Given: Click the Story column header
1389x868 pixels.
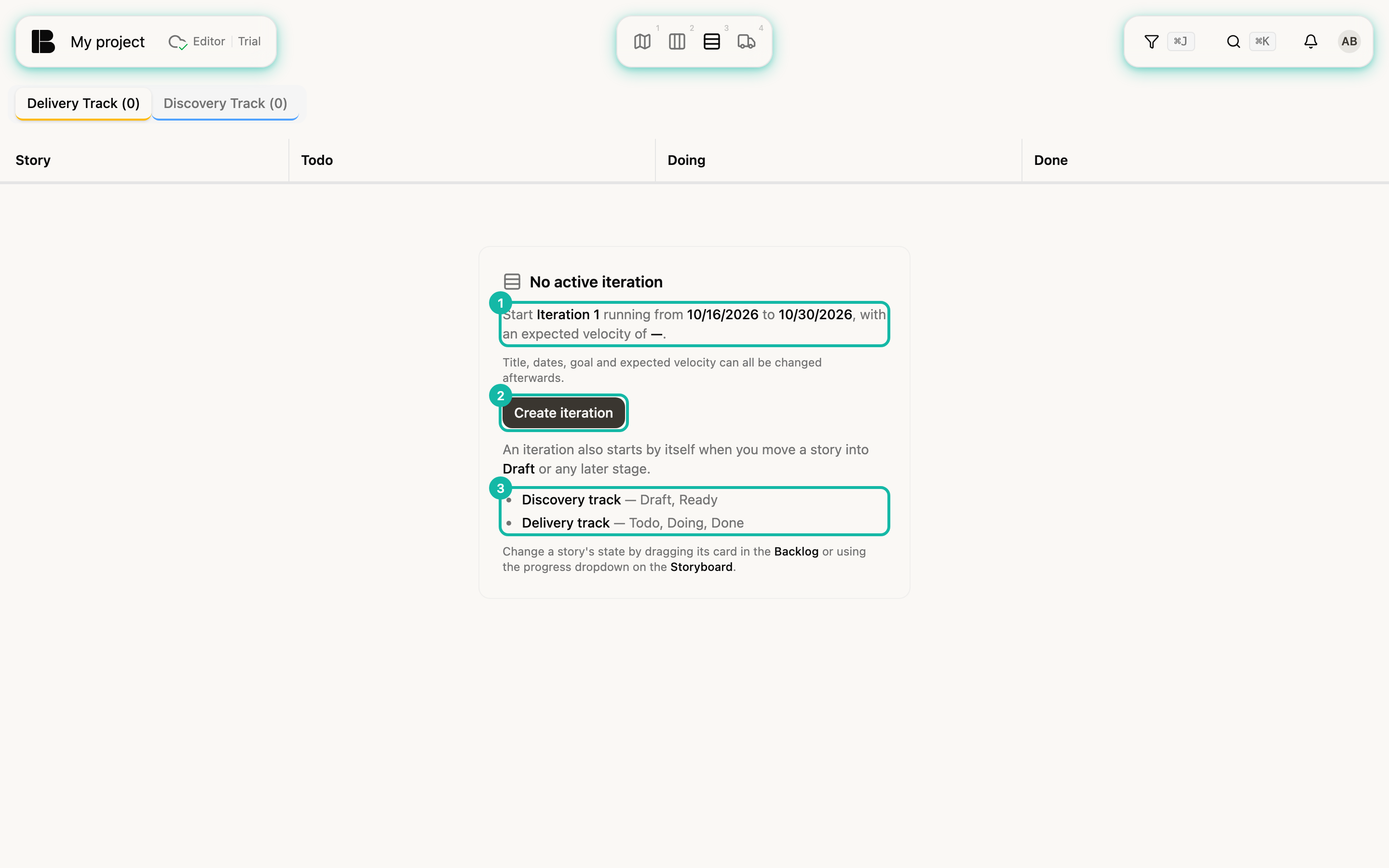Looking at the screenshot, I should pos(33,160).
